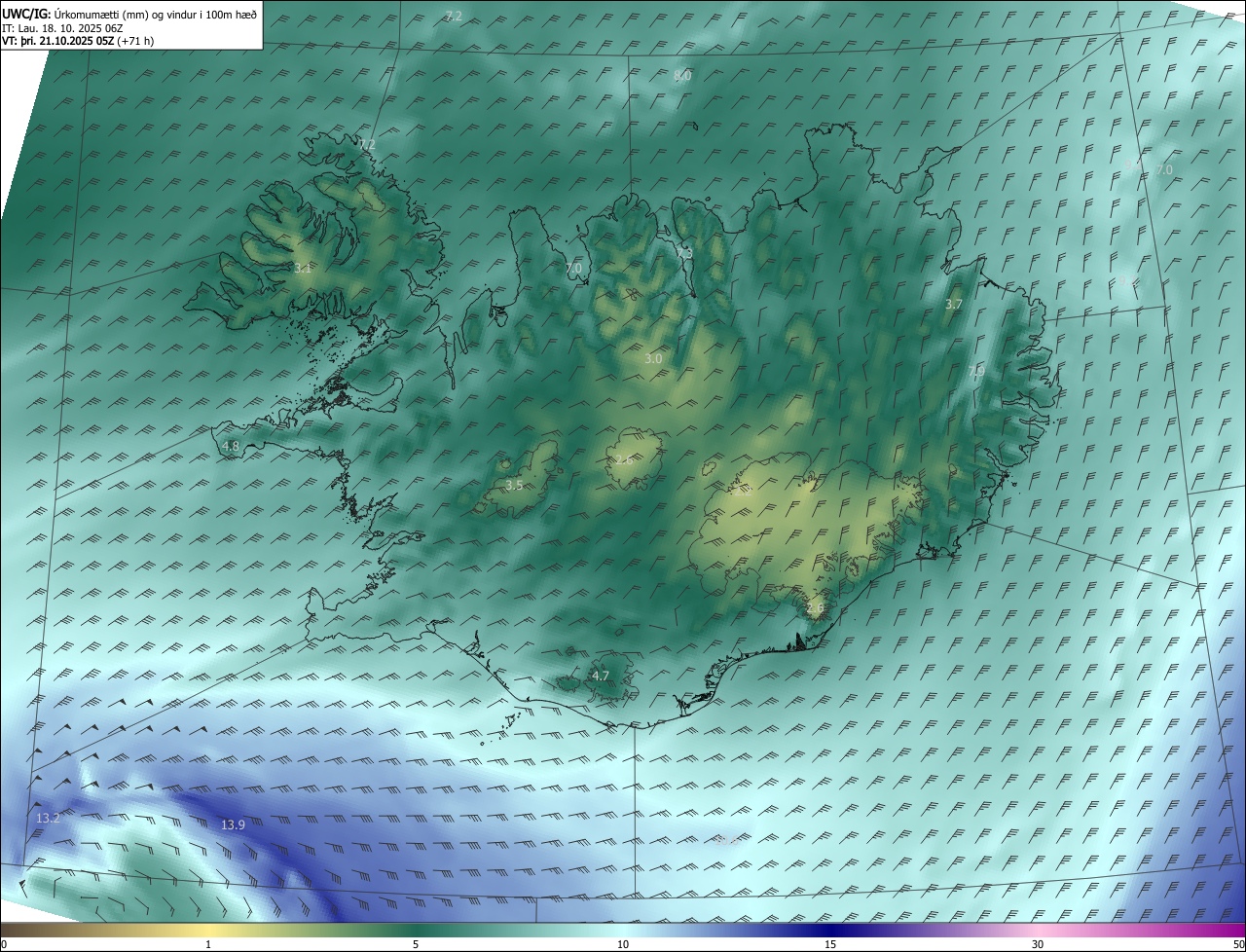Select the 7.9 value label
This screenshot has height=952, width=1246.
(x=976, y=372)
